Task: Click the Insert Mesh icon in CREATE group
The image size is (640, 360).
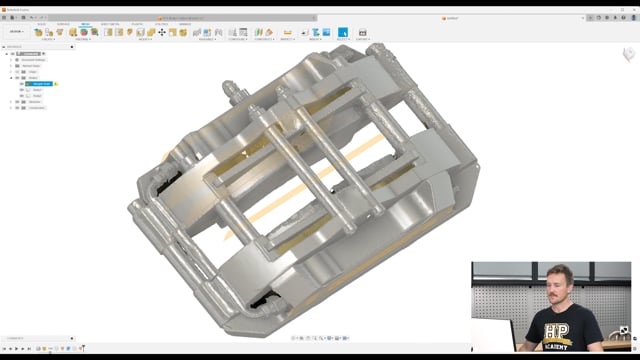Action: coord(38,32)
